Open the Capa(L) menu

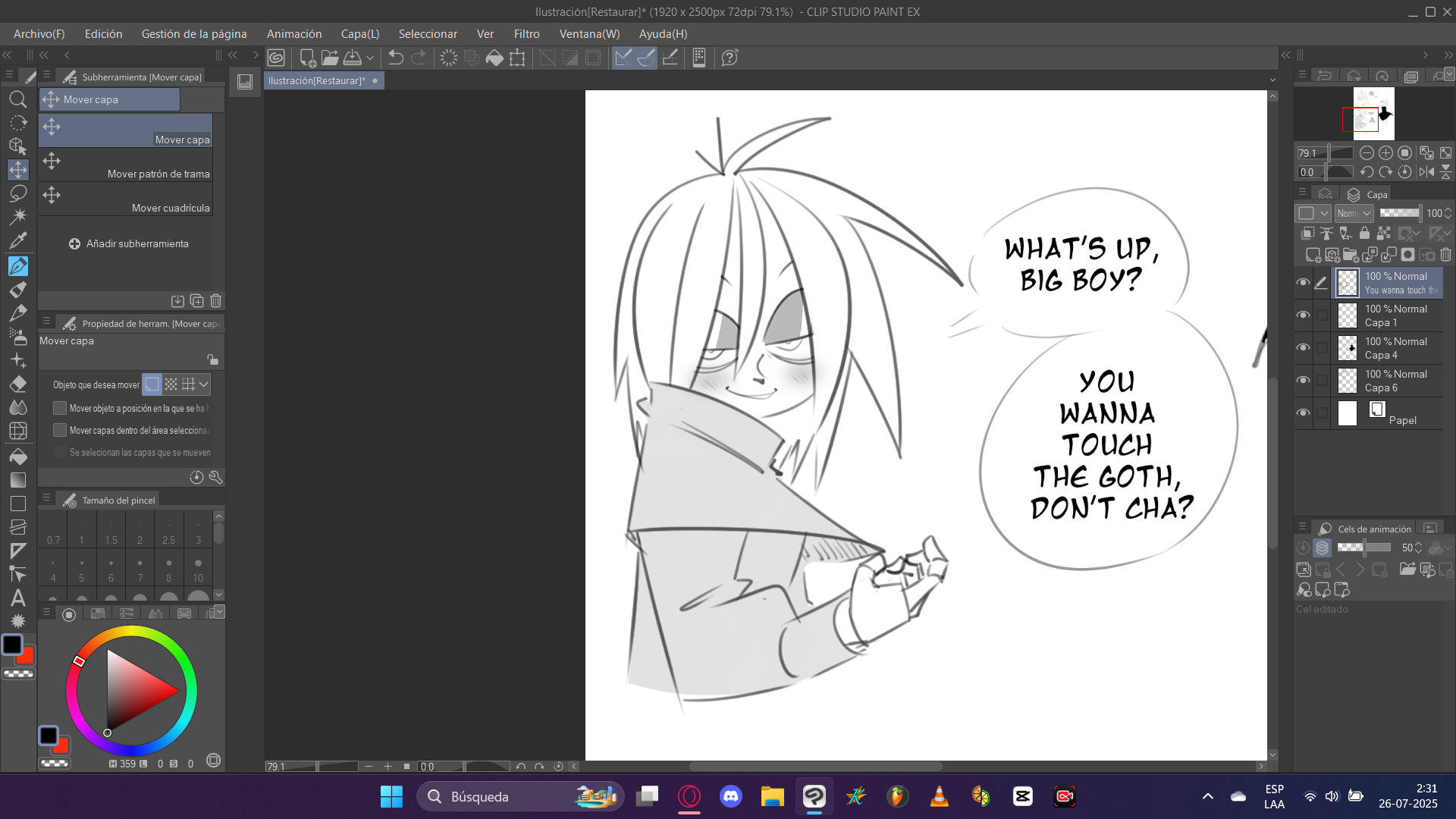click(359, 34)
